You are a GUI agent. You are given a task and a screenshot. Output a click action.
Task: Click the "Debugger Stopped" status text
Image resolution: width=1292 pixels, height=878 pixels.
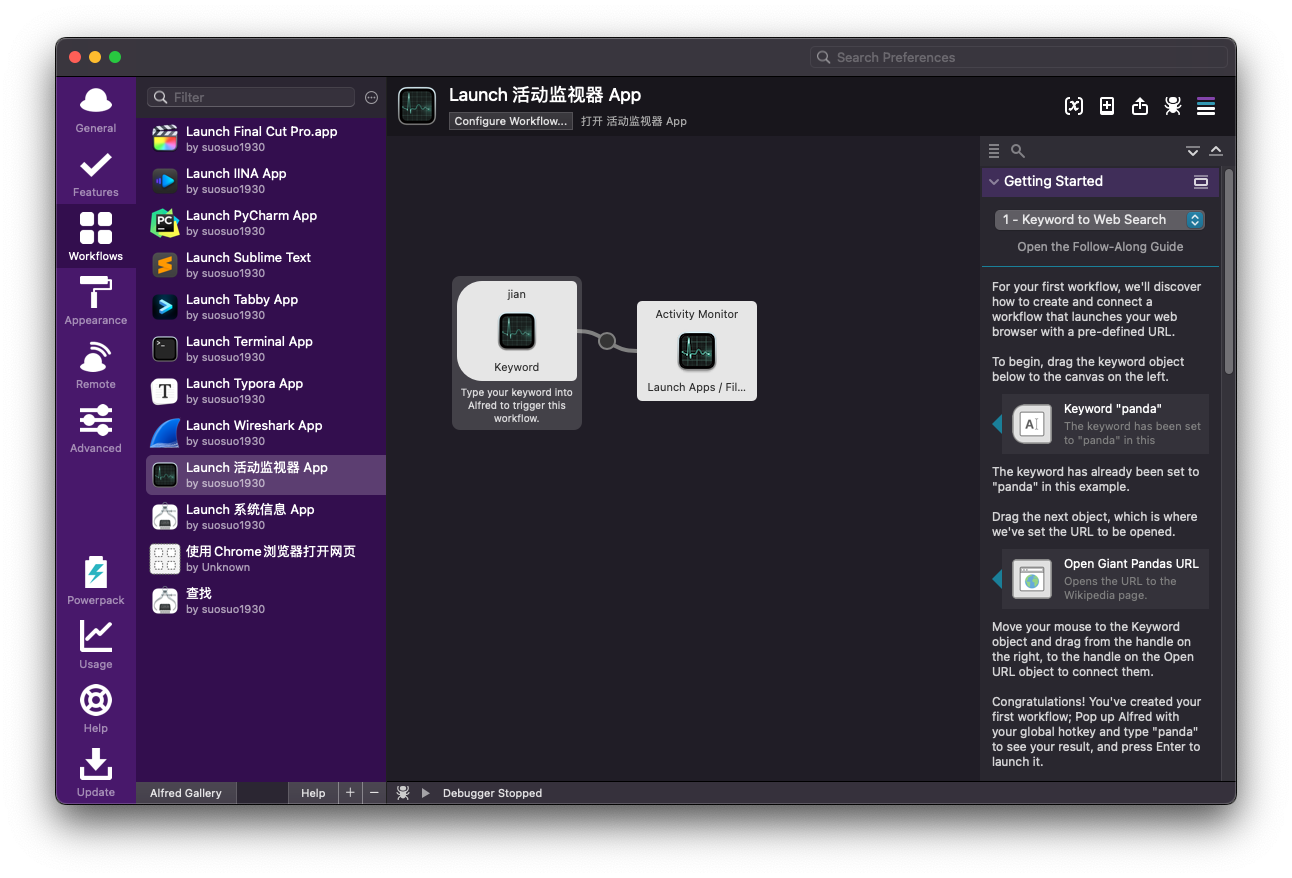pos(492,793)
